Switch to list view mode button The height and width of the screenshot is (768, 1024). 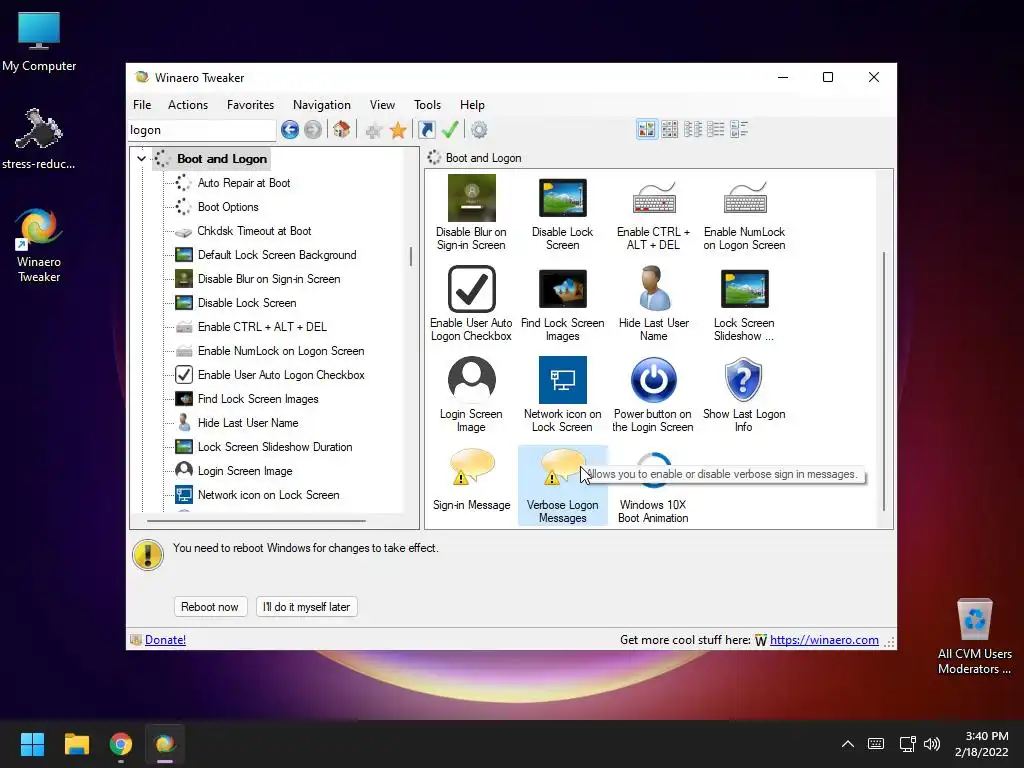[693, 129]
